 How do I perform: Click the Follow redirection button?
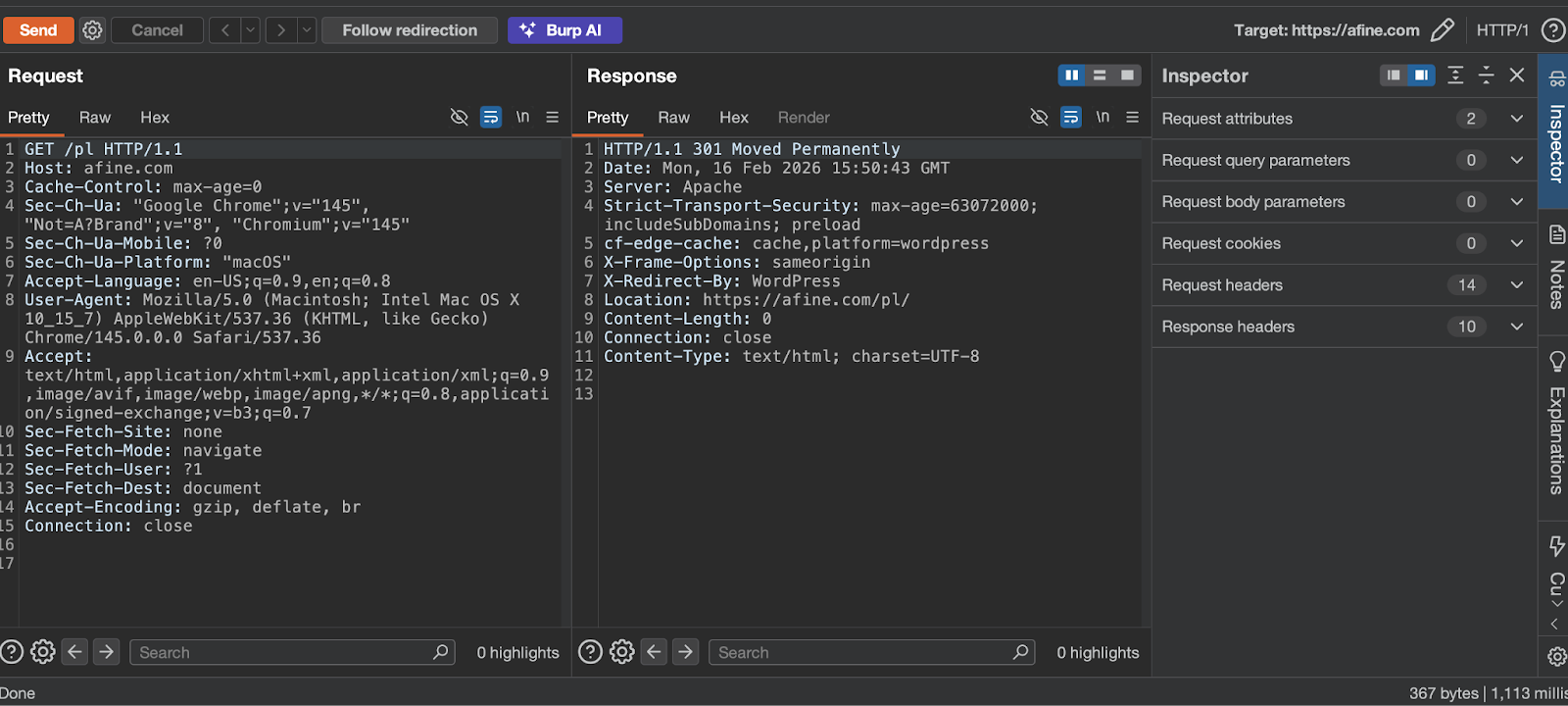point(410,30)
